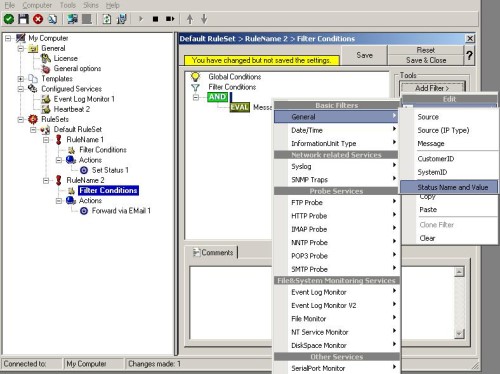This screenshot has height=374, width=500.
Task: Click the red X cancel toolbar icon
Action: [x=38, y=19]
